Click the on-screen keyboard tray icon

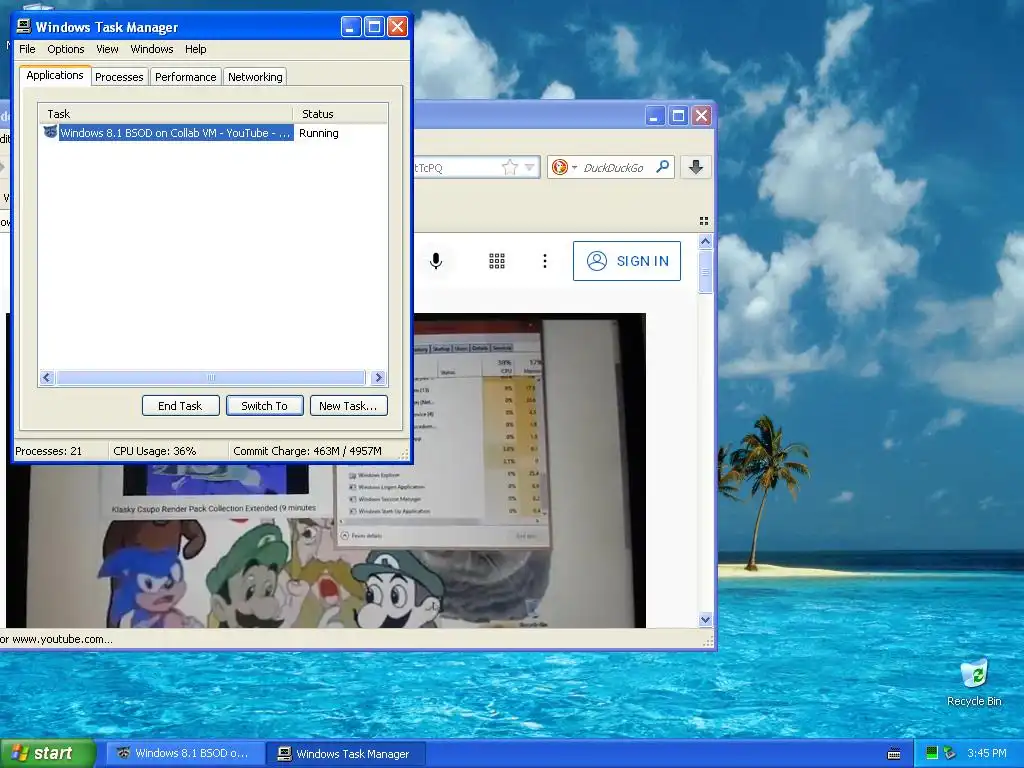[x=894, y=754]
